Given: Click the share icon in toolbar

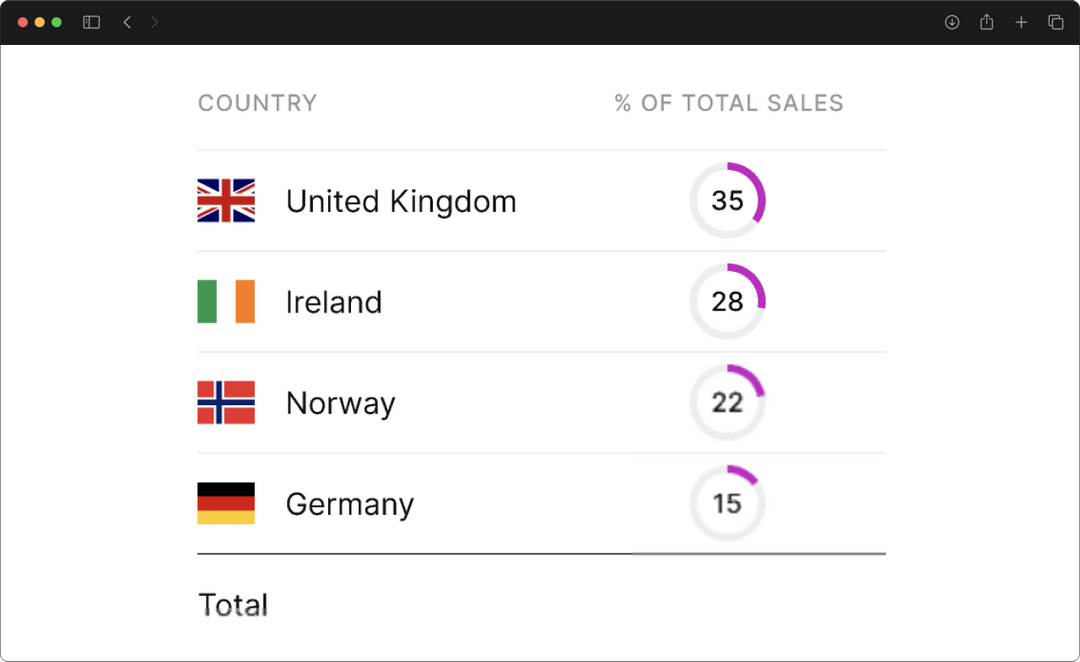Looking at the screenshot, I should (986, 22).
